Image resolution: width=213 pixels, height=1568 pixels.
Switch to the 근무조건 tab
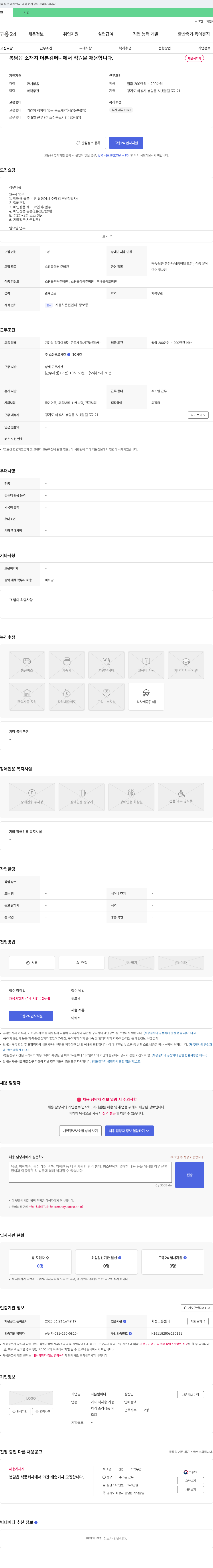click(46, 48)
